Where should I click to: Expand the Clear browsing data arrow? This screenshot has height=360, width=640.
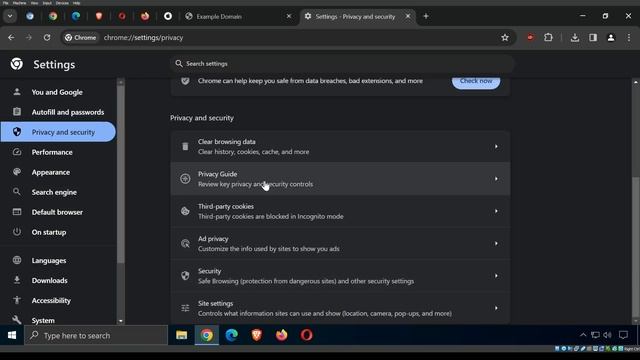[x=496, y=147]
